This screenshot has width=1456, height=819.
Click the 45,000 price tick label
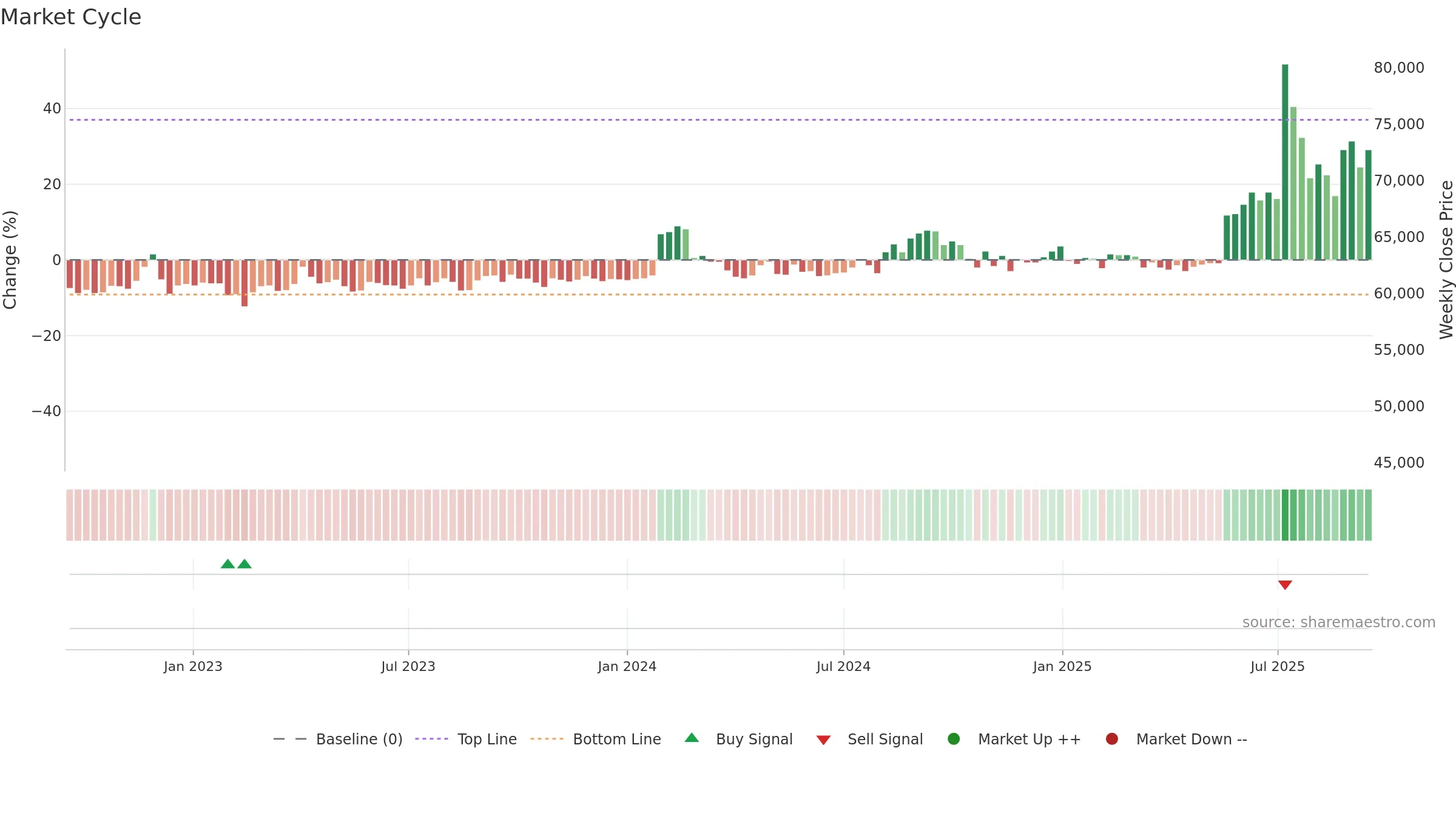pyautogui.click(x=1399, y=462)
